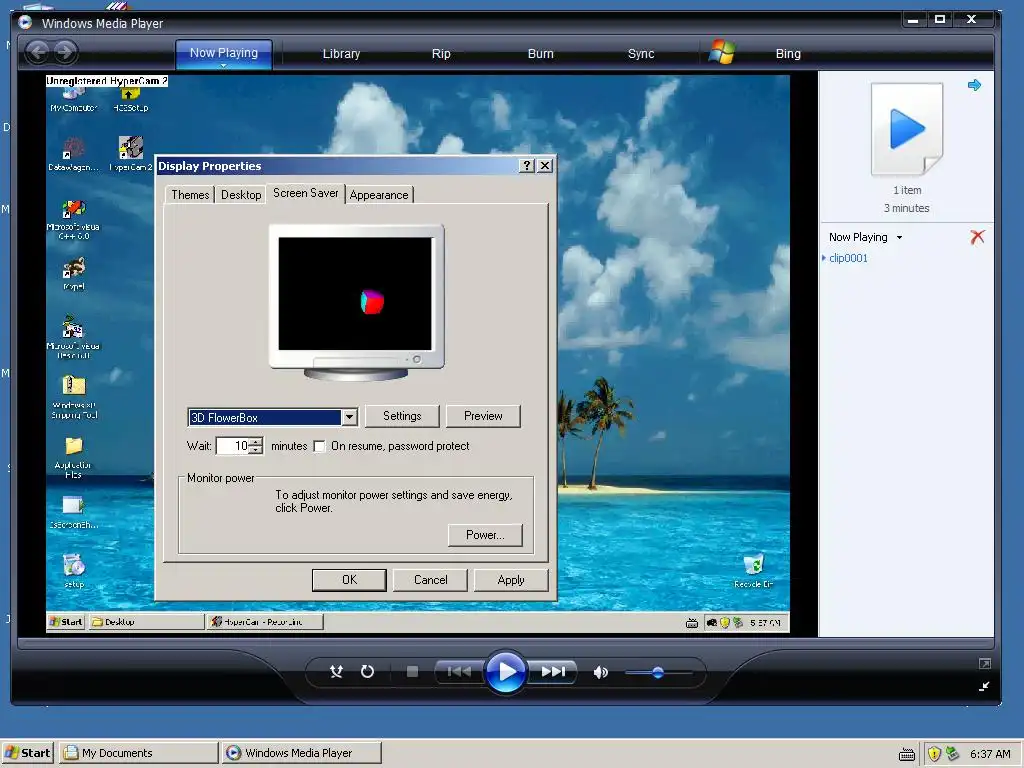Expand the Now Playing tab arrow
The height and width of the screenshot is (768, 1024).
[x=223, y=65]
